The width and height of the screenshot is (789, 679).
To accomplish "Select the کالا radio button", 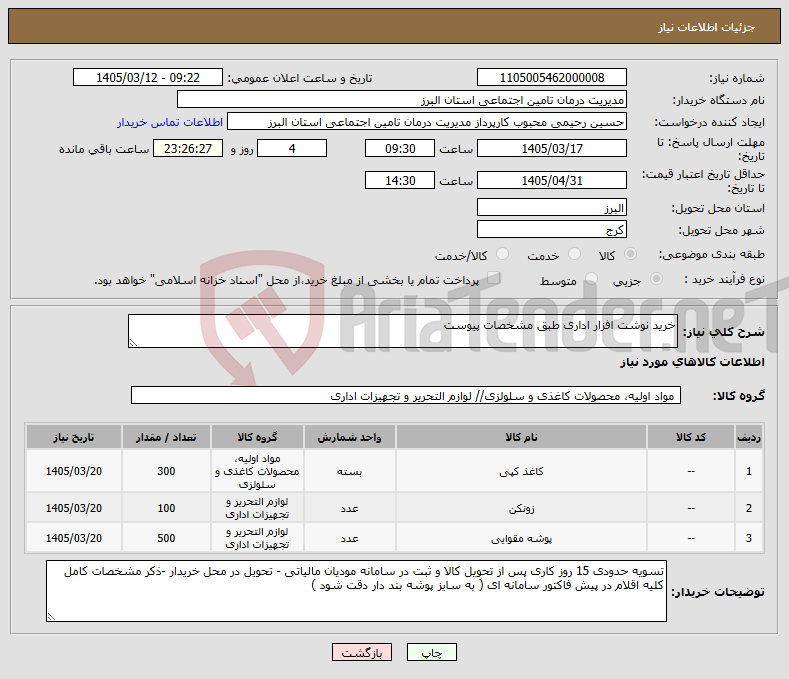I will [630, 254].
